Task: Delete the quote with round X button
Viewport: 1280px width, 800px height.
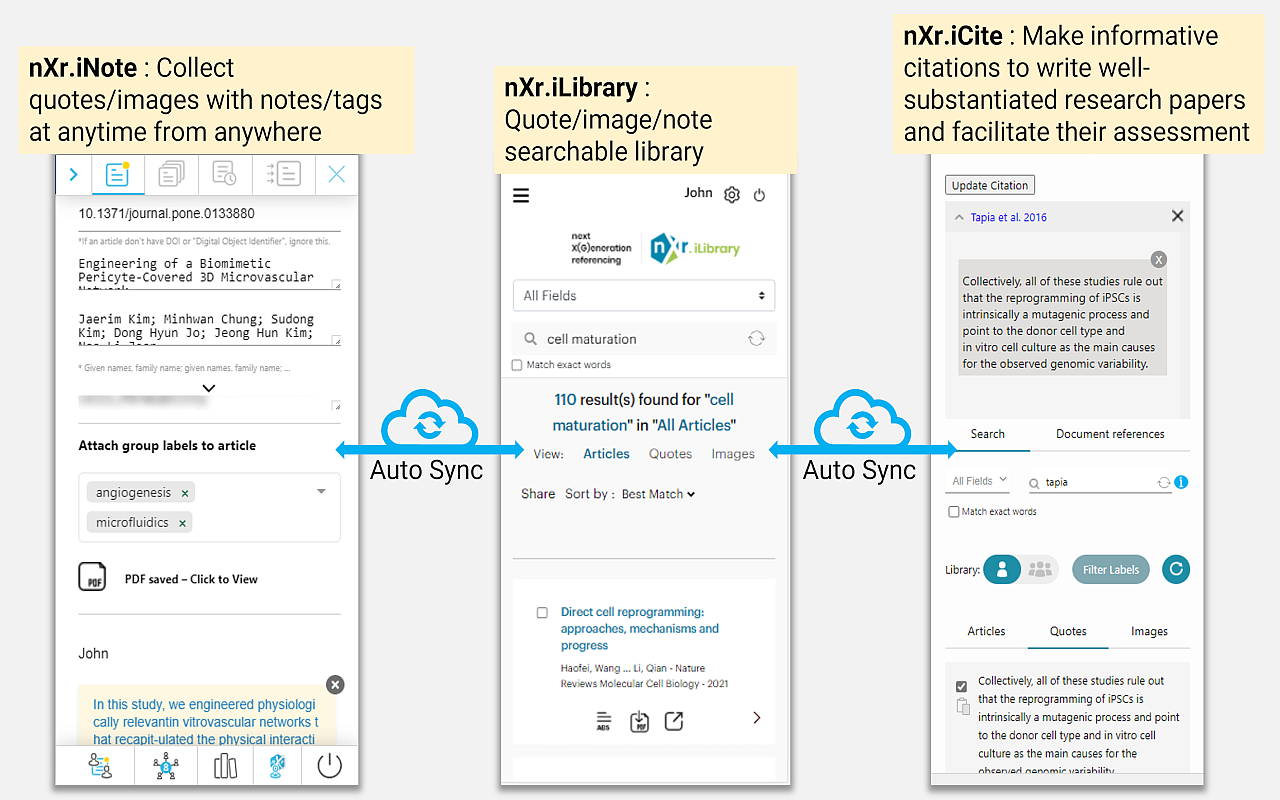Action: 335,685
